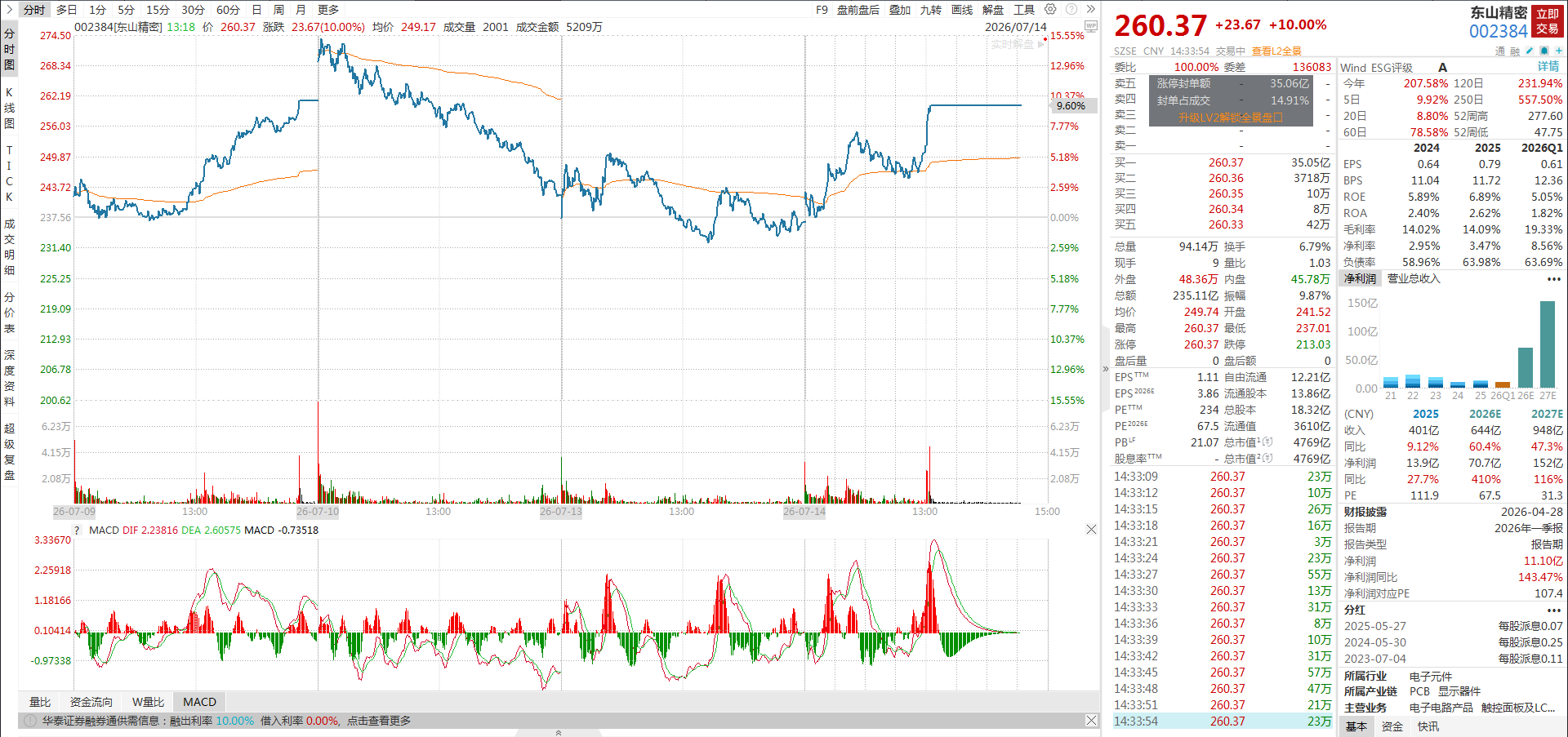The height and width of the screenshot is (737, 1568).
Task: Expand the bottom panel double-chevron
Action: (559, 733)
